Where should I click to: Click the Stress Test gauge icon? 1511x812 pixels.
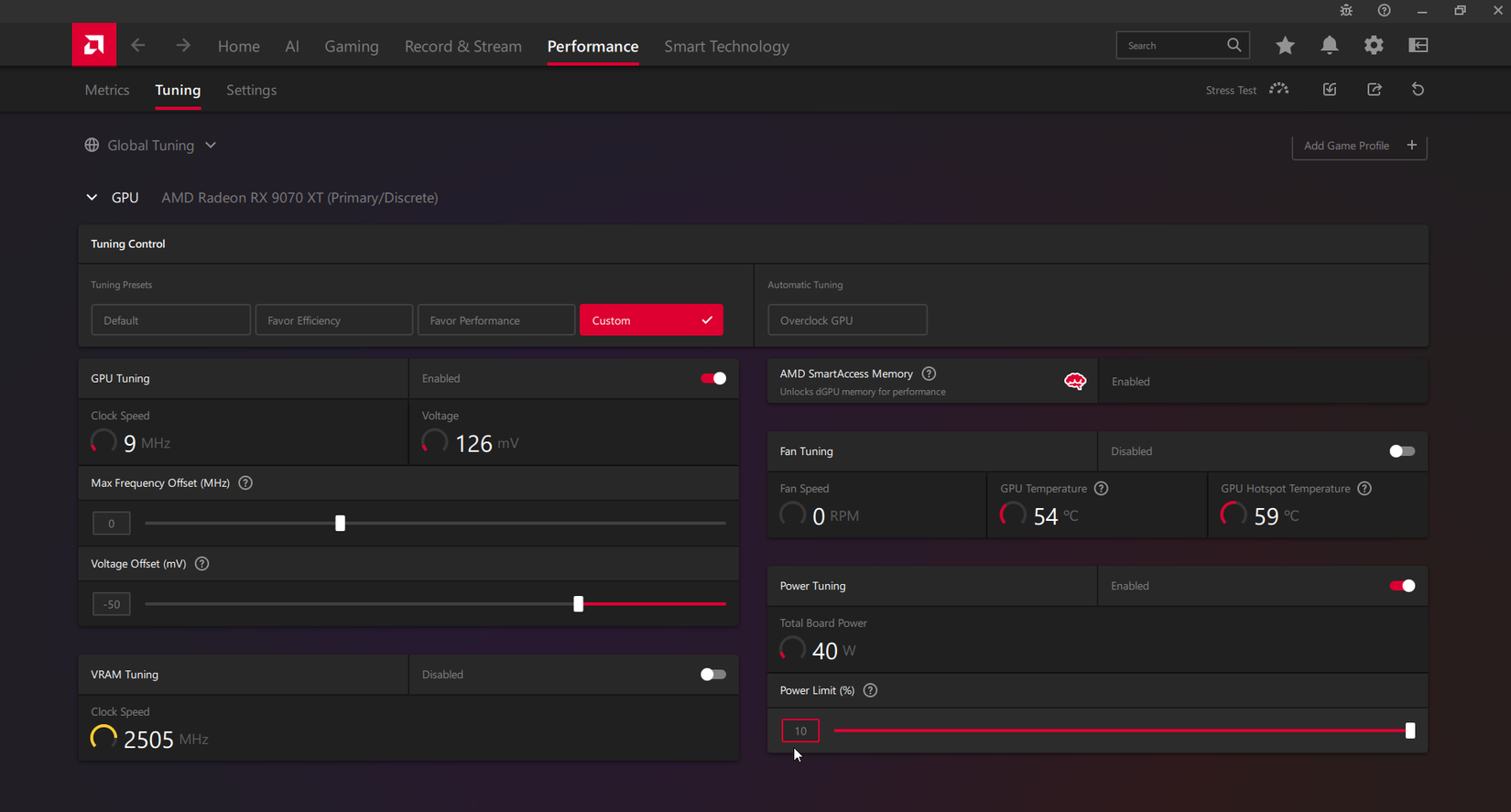click(1279, 90)
